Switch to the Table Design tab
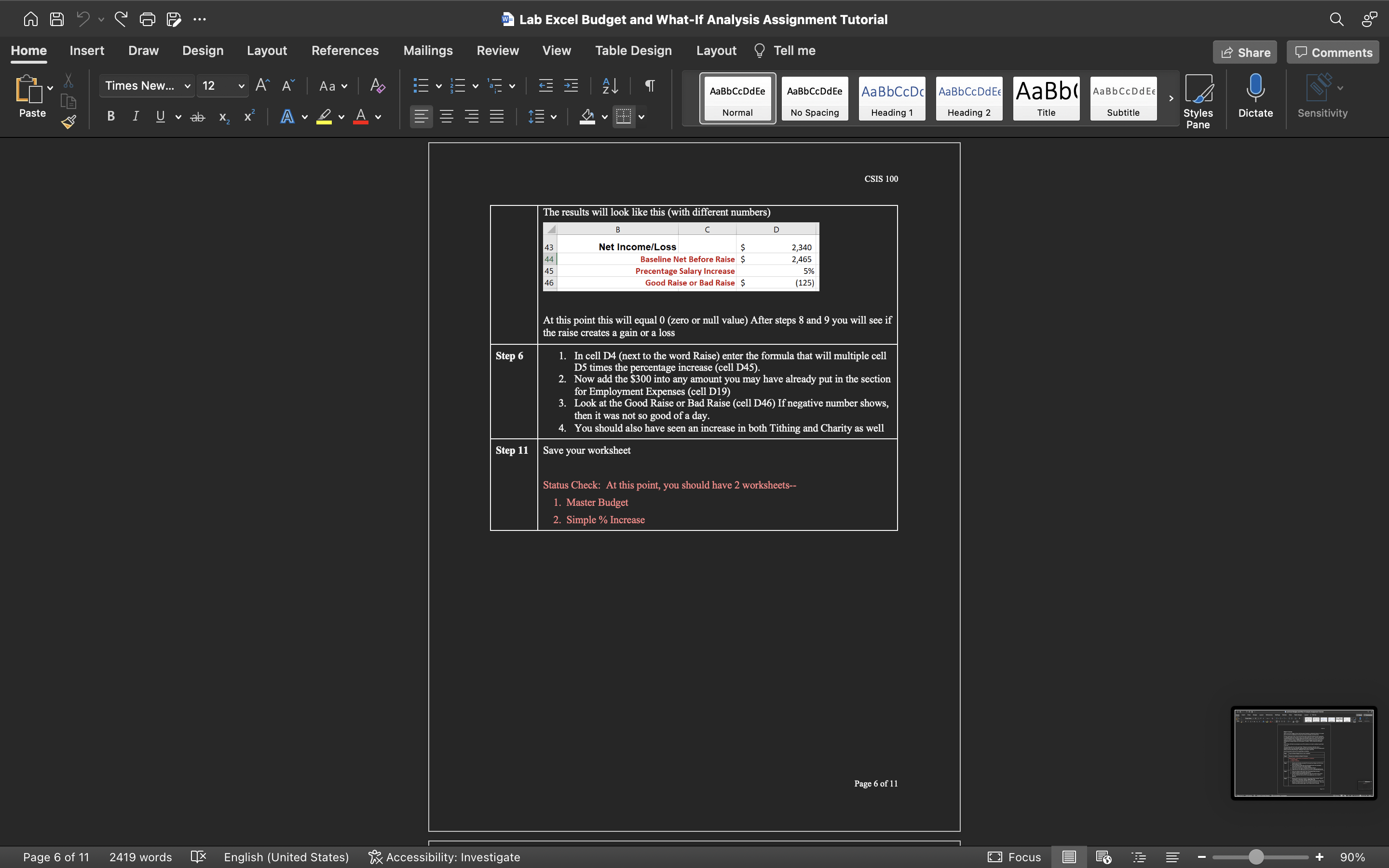 click(x=632, y=51)
